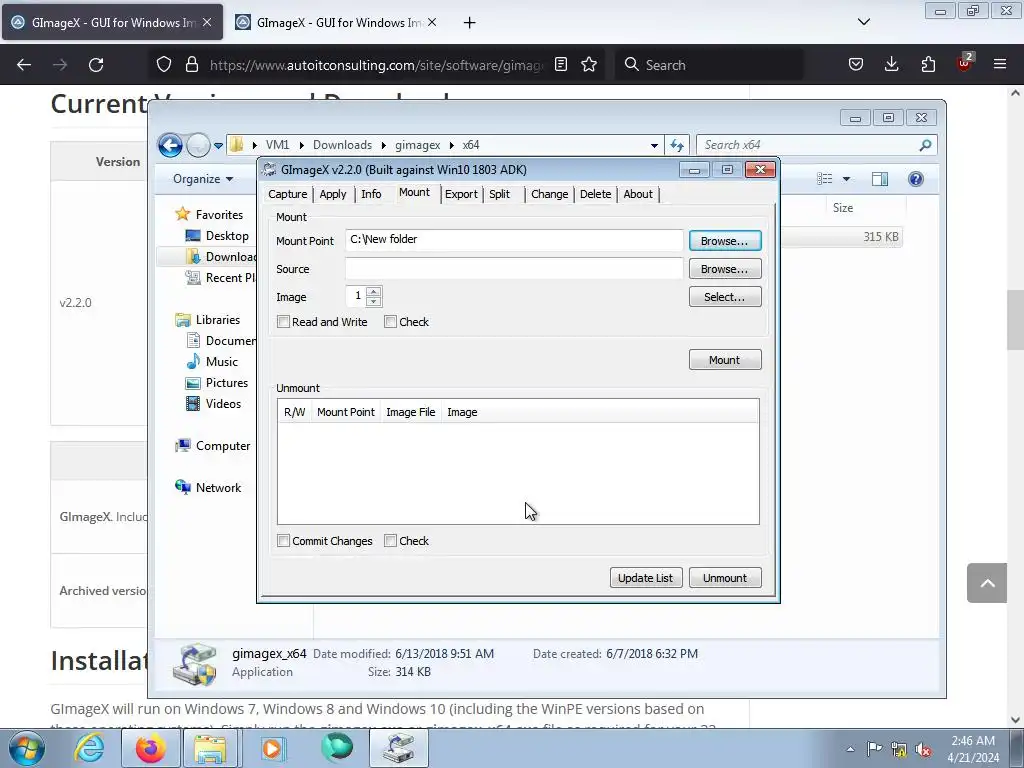
Task: Bookmark this page with the star
Action: click(x=589, y=65)
